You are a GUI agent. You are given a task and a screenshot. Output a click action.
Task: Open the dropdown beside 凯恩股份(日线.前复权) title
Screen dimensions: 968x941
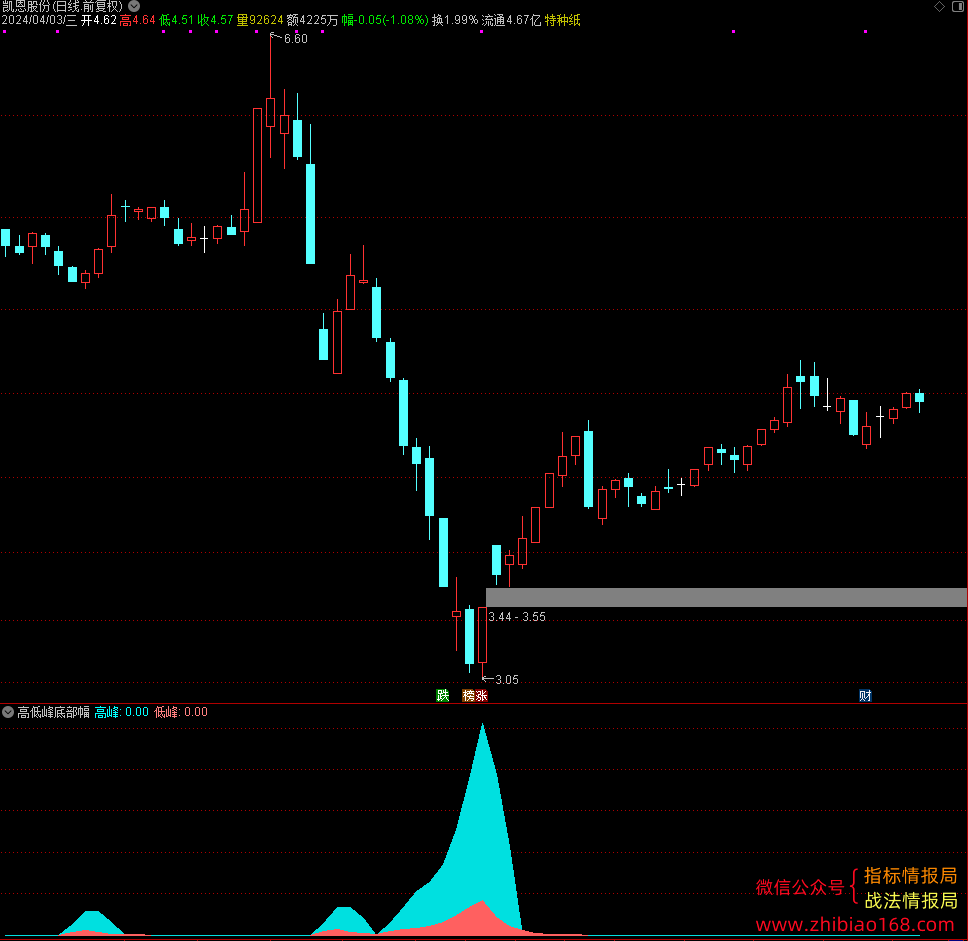134,6
